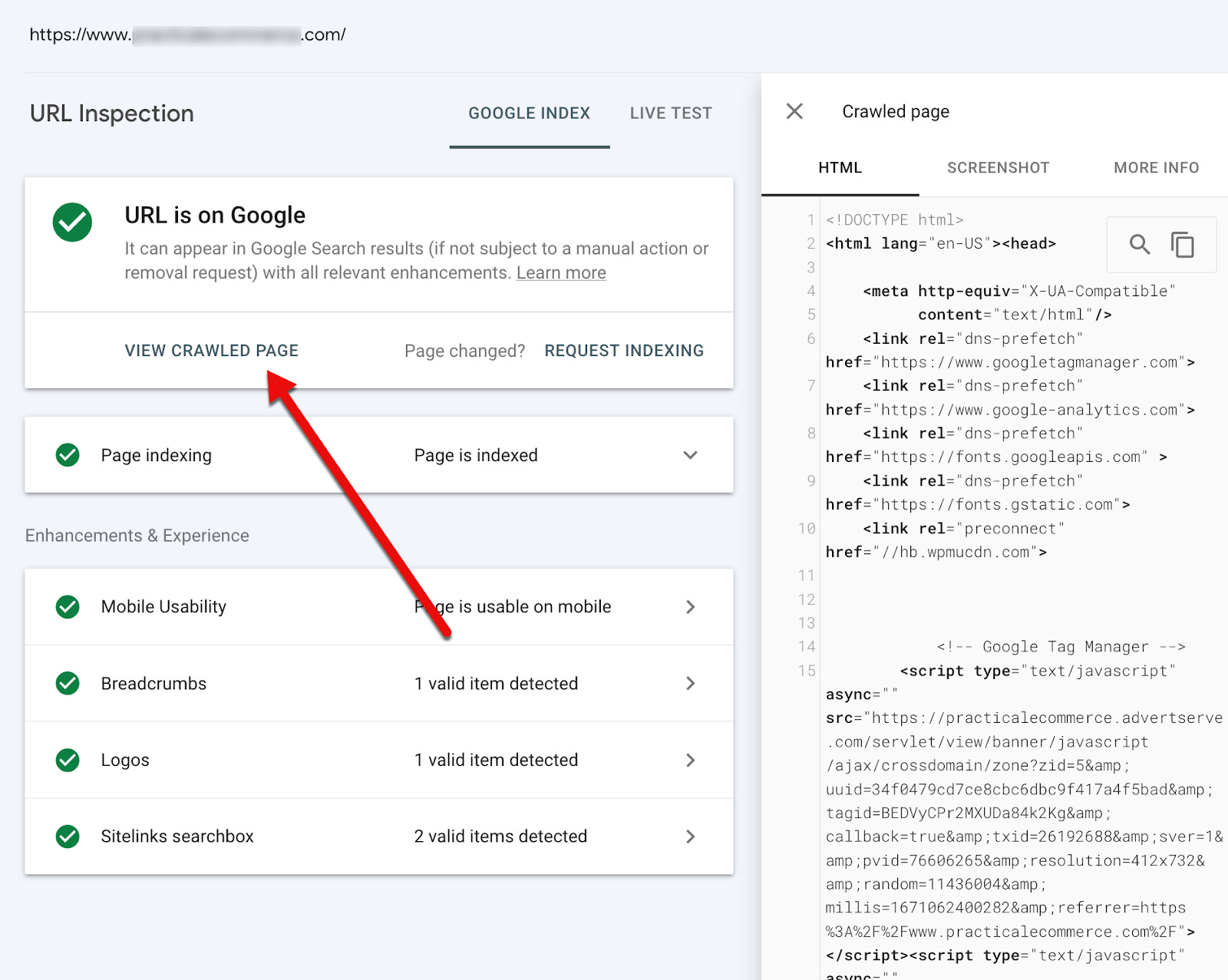The width and height of the screenshot is (1228, 980).
Task: Search within the crawled HTML code
Action: [x=1139, y=245]
